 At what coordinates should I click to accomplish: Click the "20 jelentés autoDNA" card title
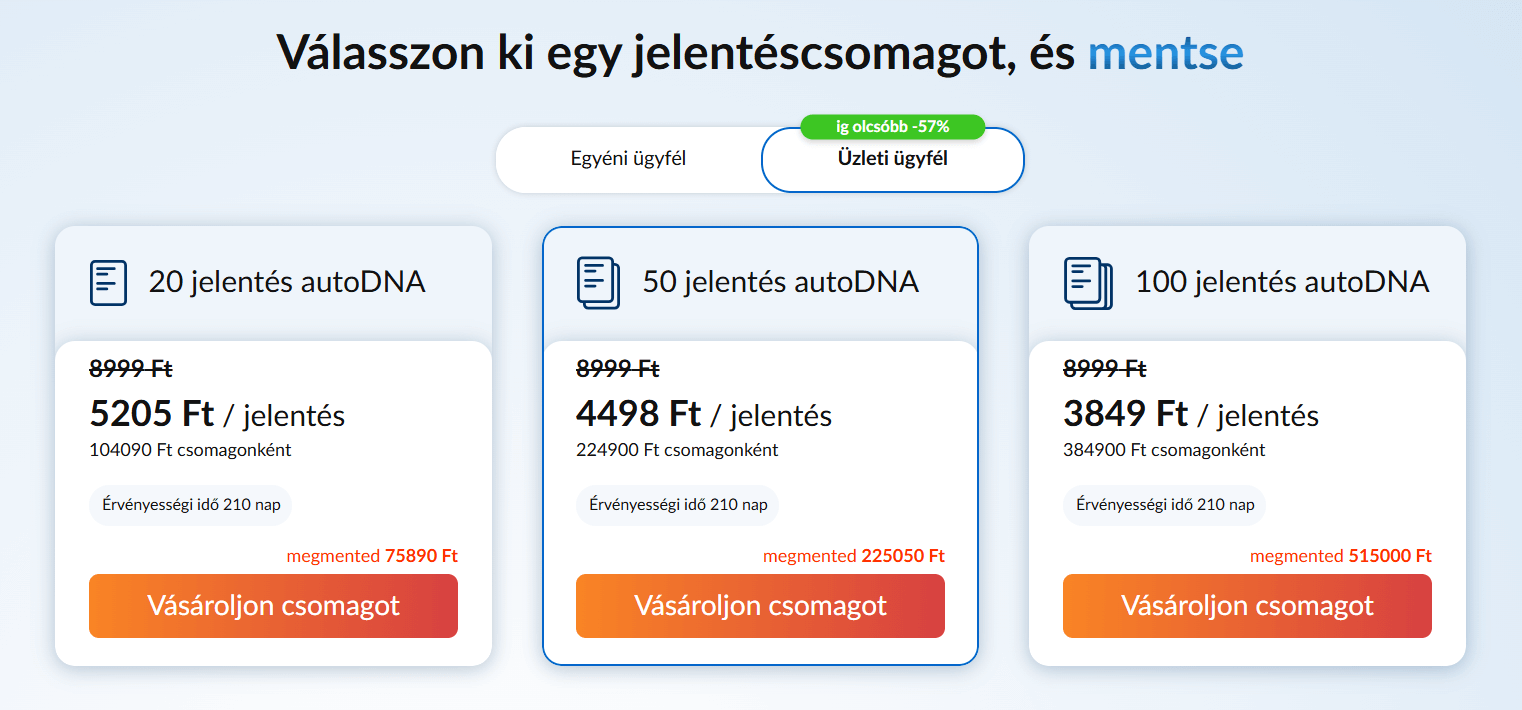coord(287,282)
